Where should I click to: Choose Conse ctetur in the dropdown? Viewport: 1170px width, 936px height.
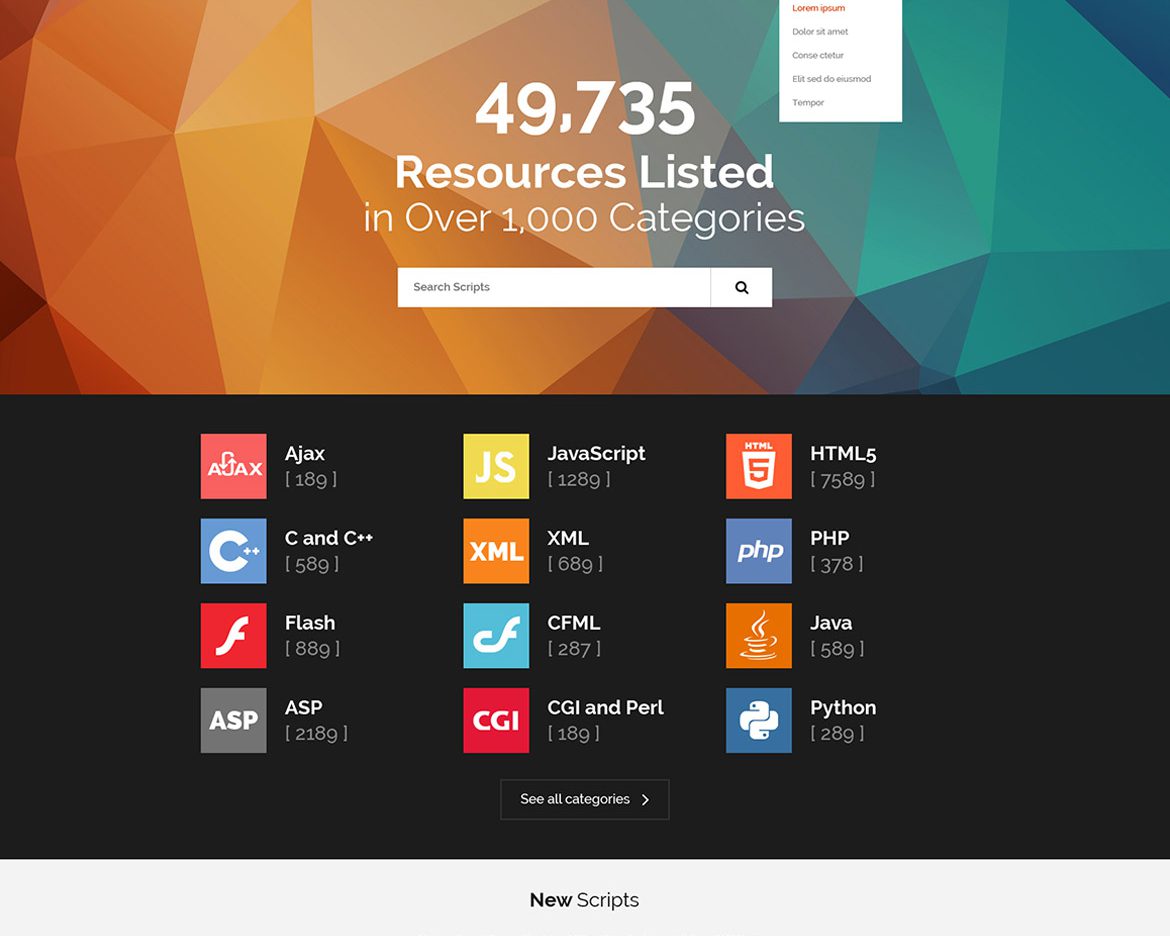818,55
